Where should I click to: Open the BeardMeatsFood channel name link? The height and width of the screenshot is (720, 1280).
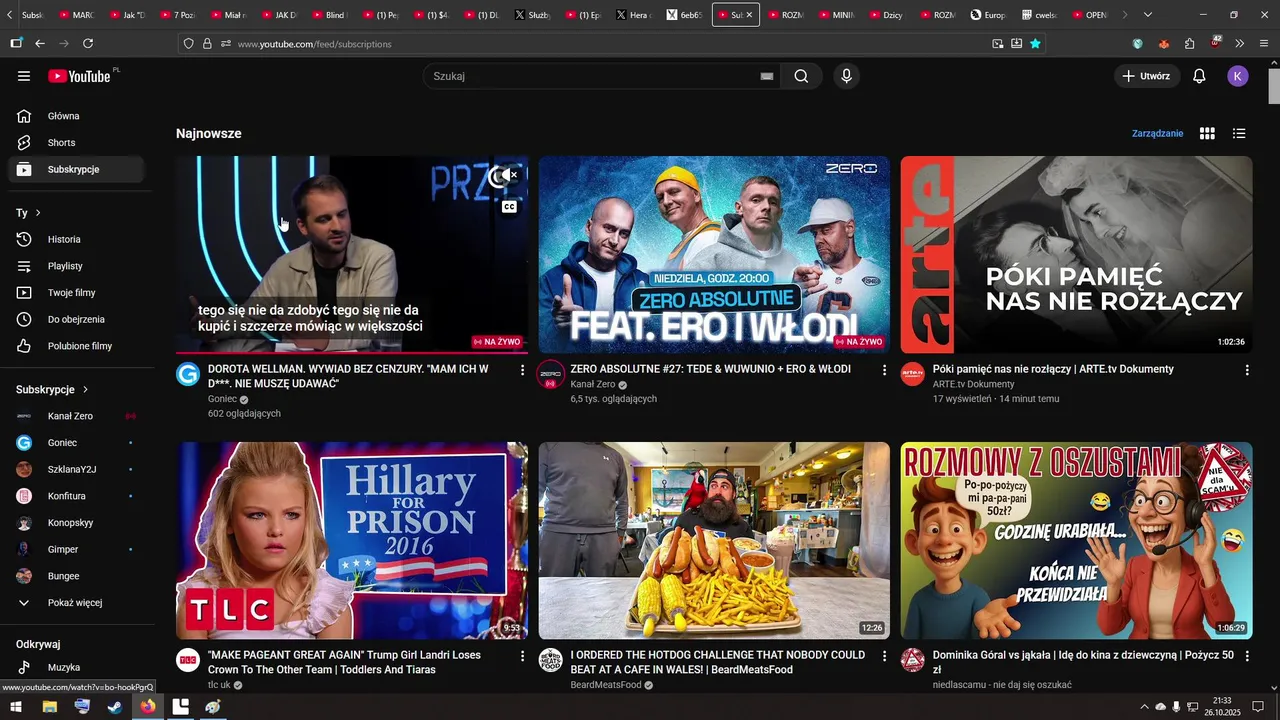606,685
